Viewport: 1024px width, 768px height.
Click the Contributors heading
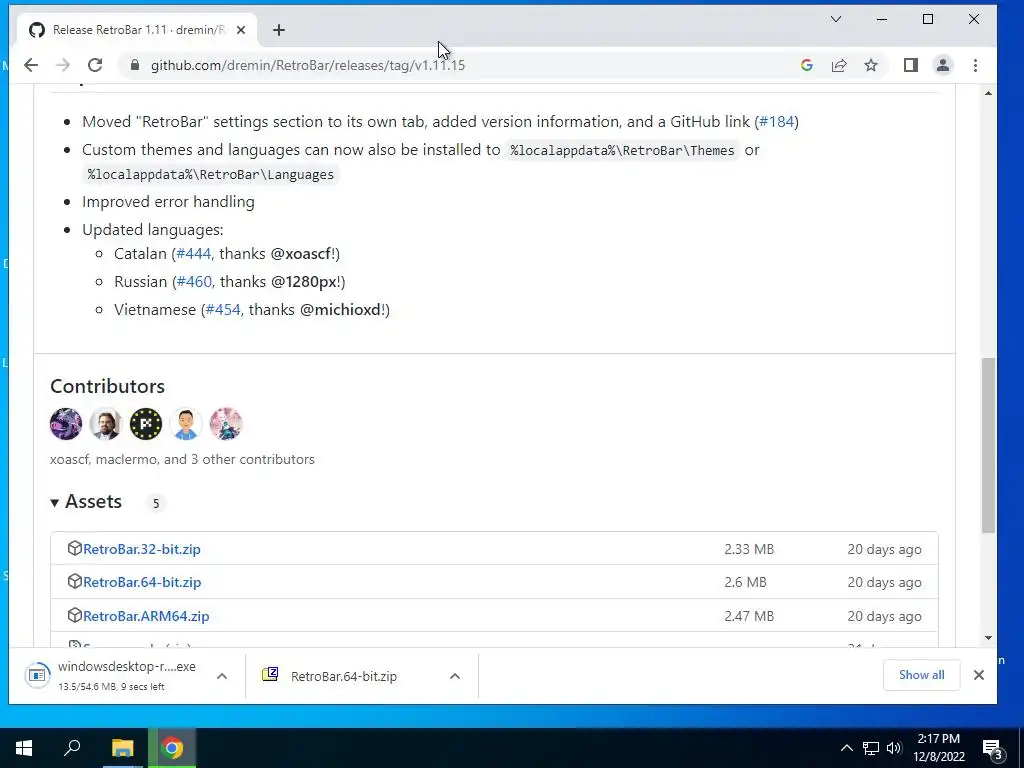[x=107, y=386]
